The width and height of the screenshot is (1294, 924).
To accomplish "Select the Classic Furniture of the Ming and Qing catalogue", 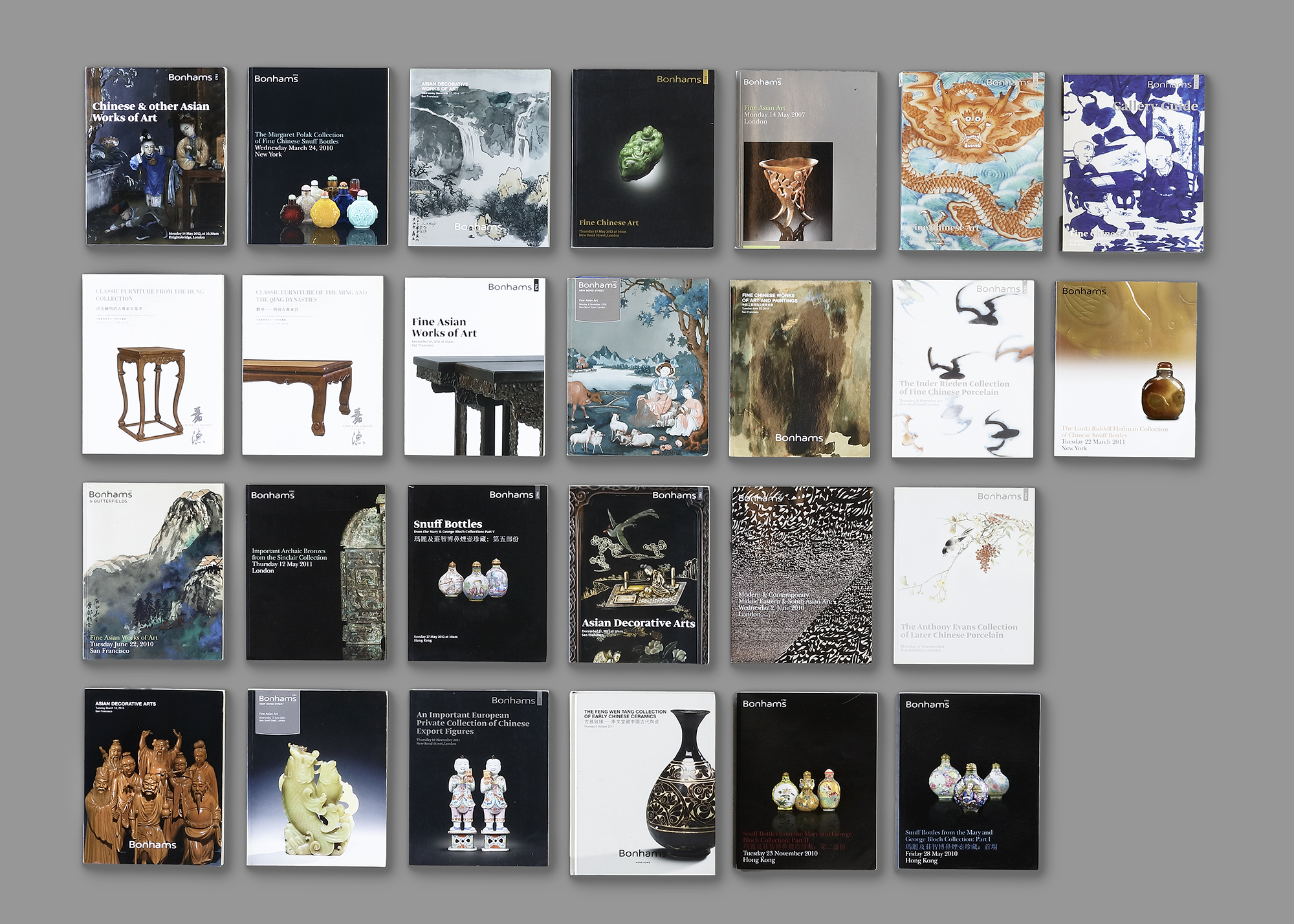I will (313, 366).
